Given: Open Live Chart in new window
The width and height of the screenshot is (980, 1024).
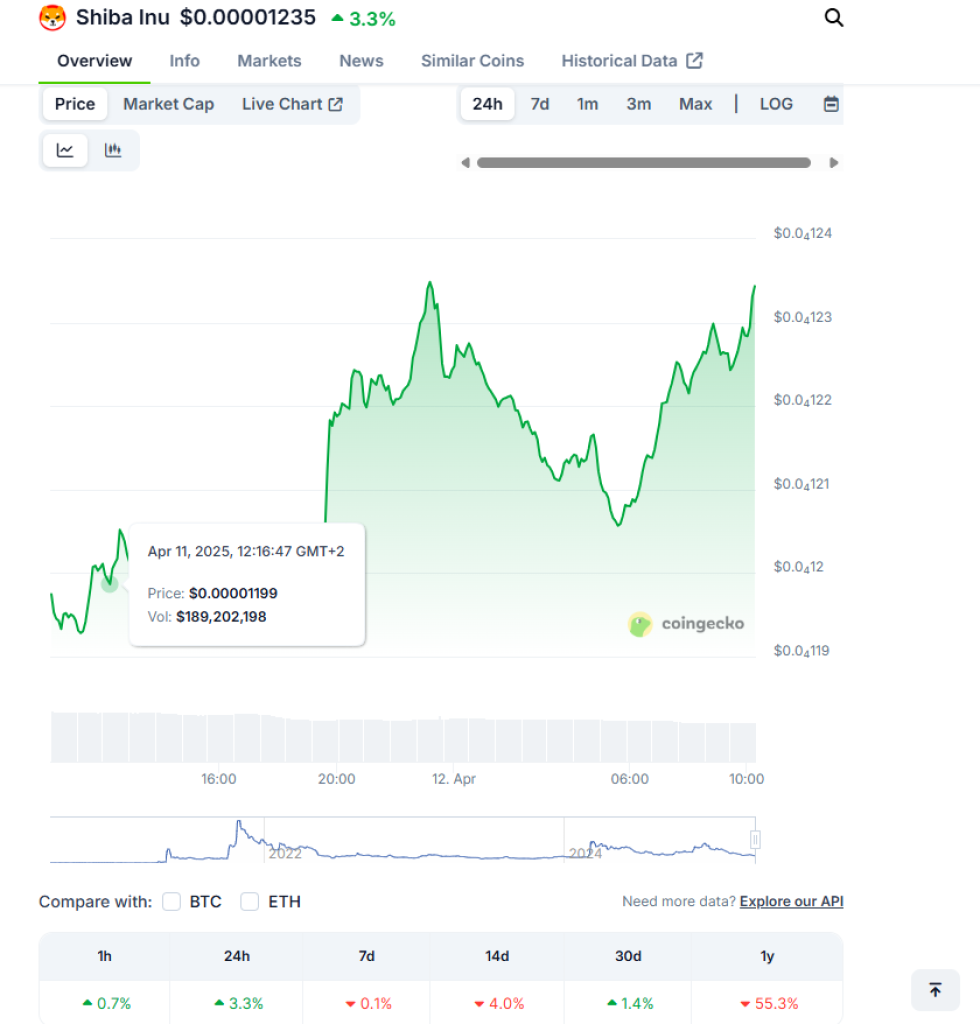Looking at the screenshot, I should tap(292, 104).
